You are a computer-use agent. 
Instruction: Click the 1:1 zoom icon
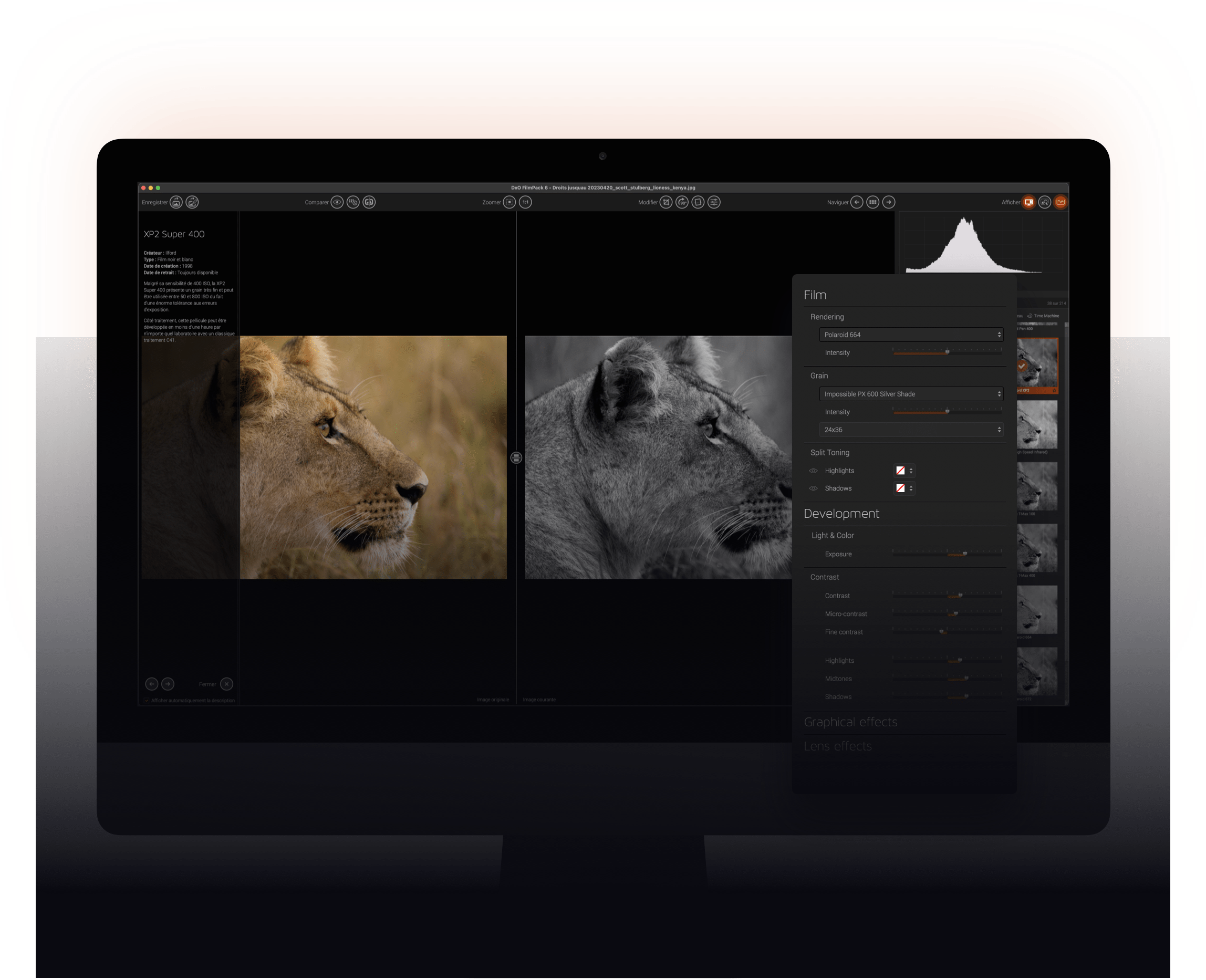[525, 202]
